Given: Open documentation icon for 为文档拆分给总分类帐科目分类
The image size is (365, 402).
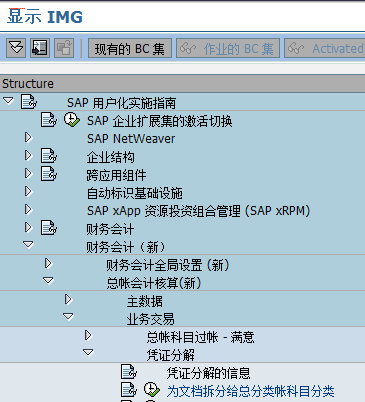Looking at the screenshot, I should (x=129, y=390).
